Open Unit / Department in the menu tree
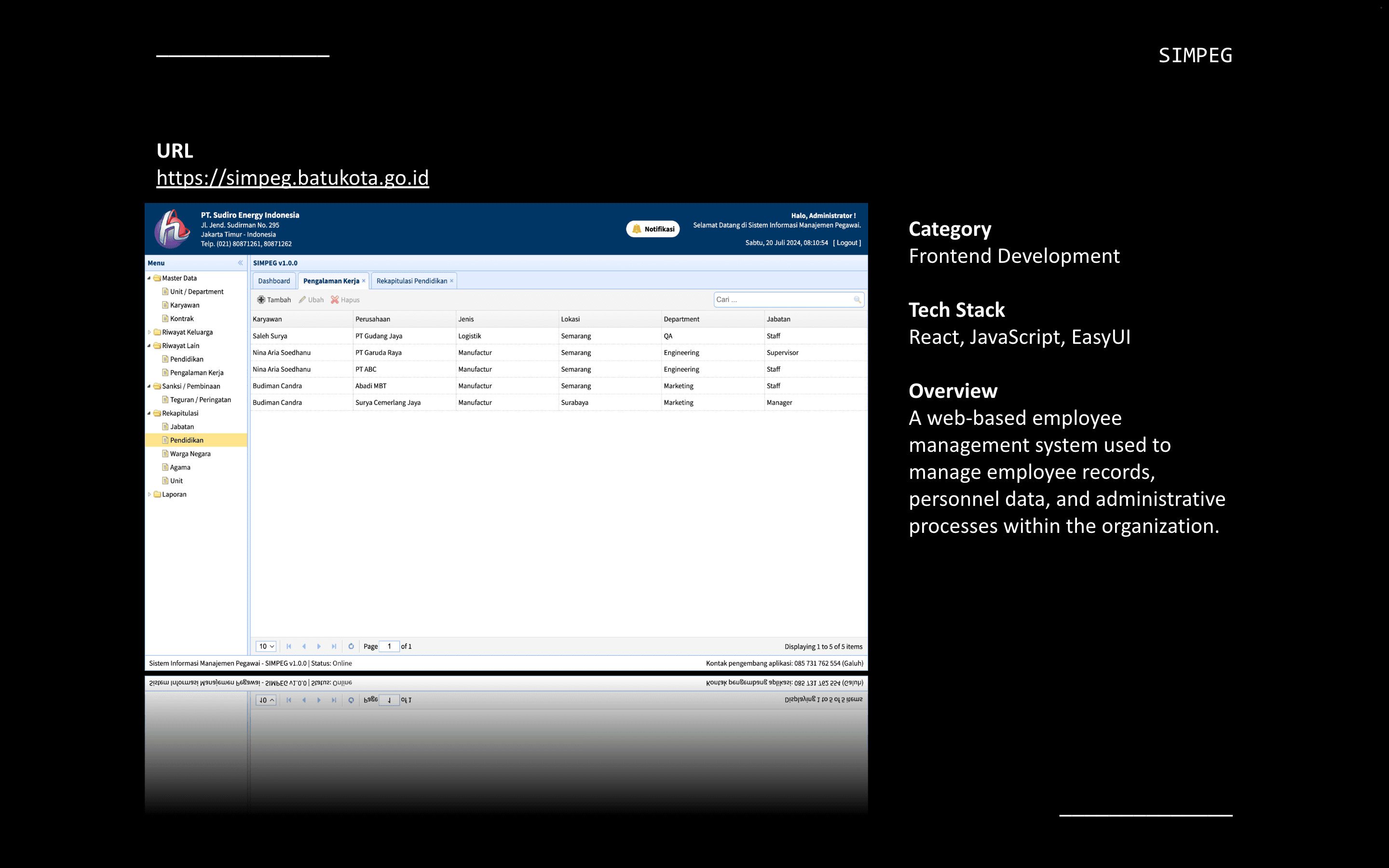Screen dimensions: 1389x868 [197, 292]
